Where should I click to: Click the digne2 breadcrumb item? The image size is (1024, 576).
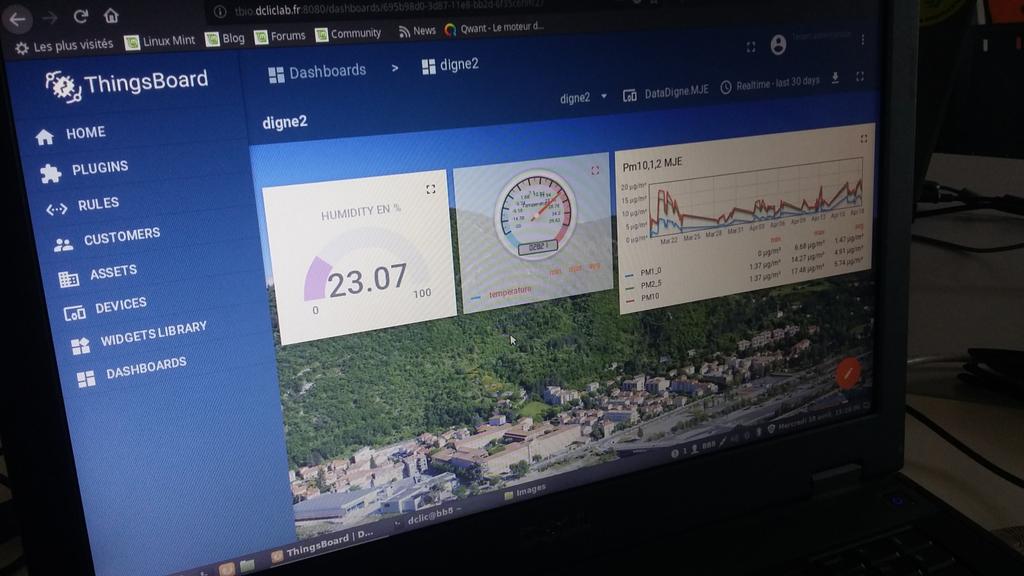[x=451, y=65]
